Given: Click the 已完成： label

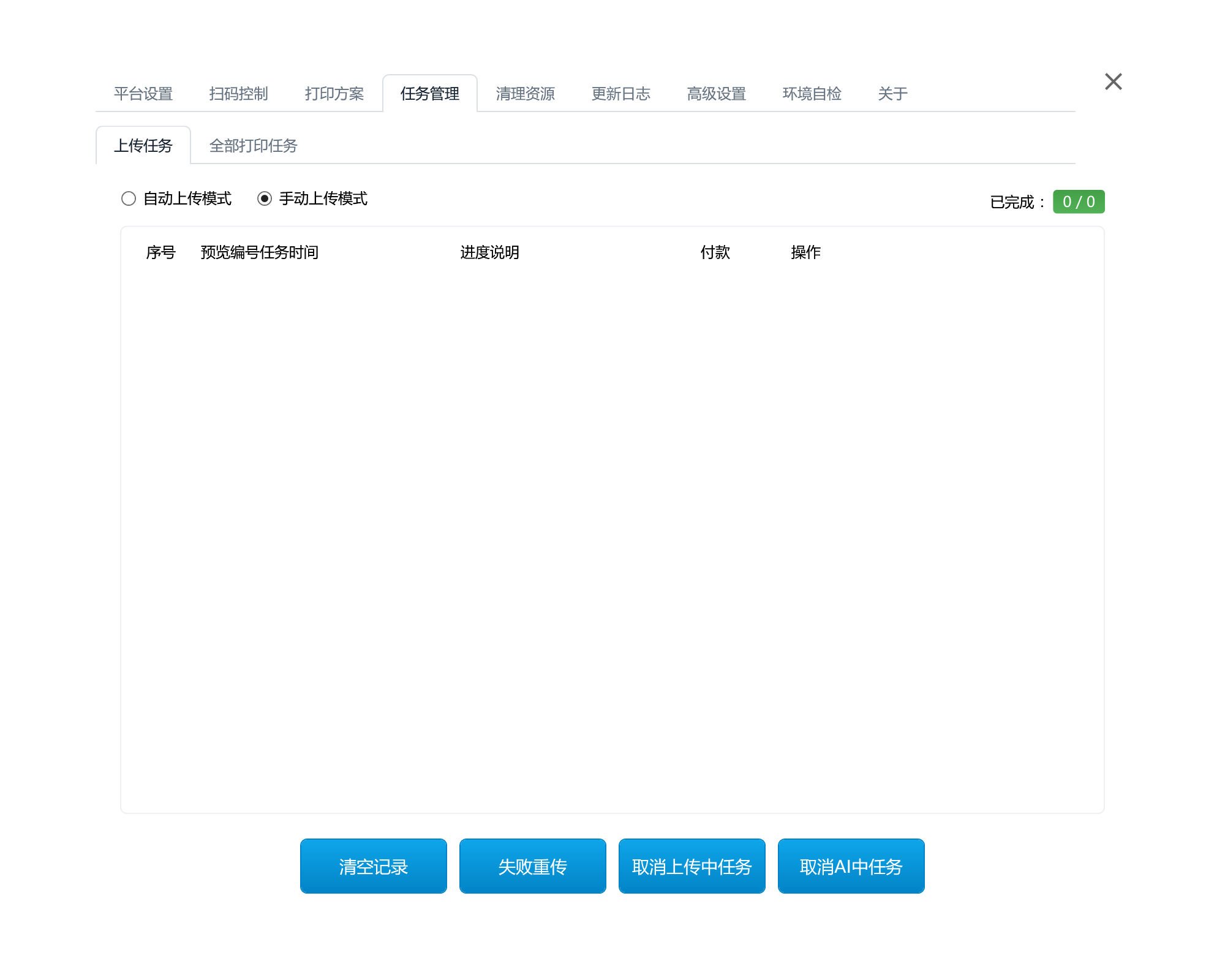Looking at the screenshot, I should (x=1017, y=202).
